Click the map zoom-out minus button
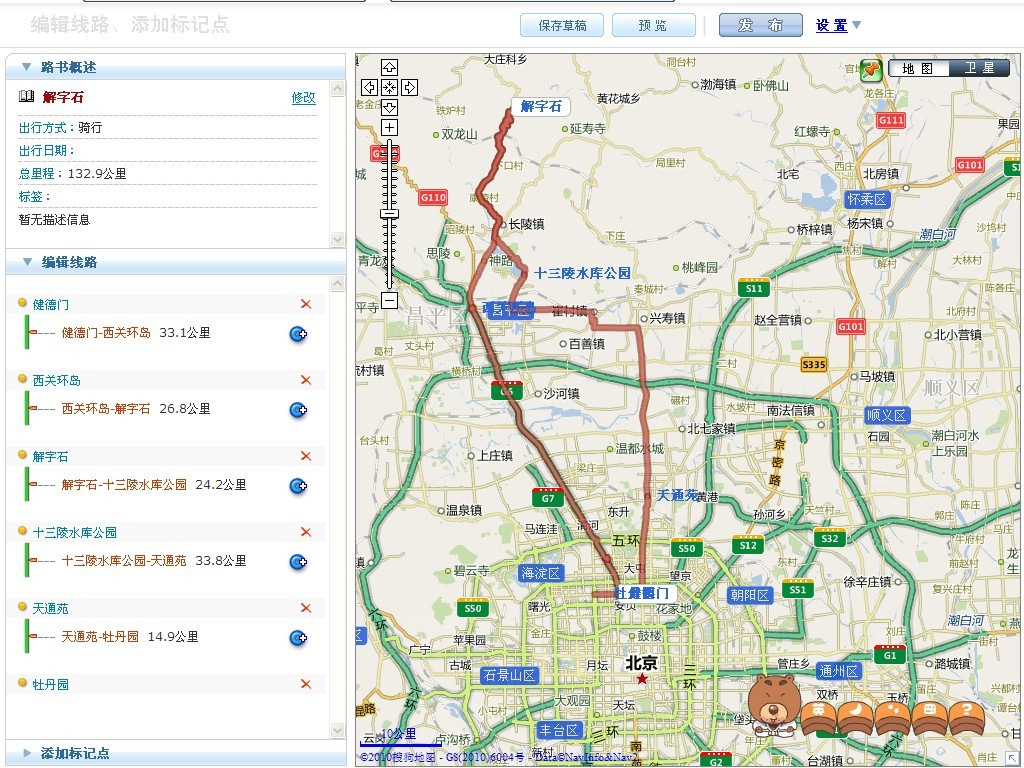Screen dimensions: 1024x768 pyautogui.click(x=389, y=300)
